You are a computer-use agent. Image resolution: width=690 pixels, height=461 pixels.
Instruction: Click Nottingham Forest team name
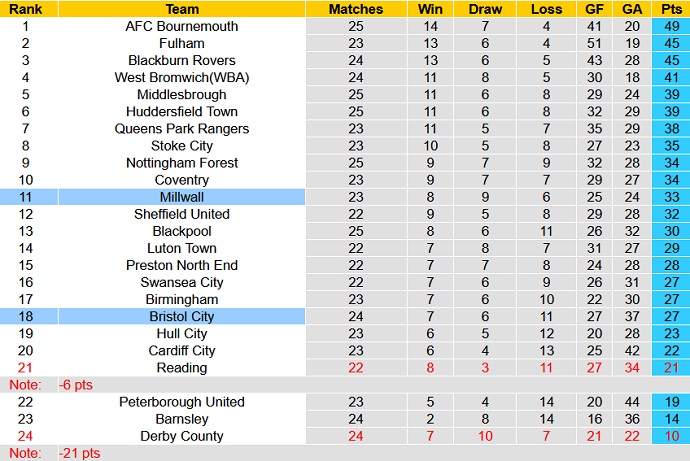tap(181, 163)
